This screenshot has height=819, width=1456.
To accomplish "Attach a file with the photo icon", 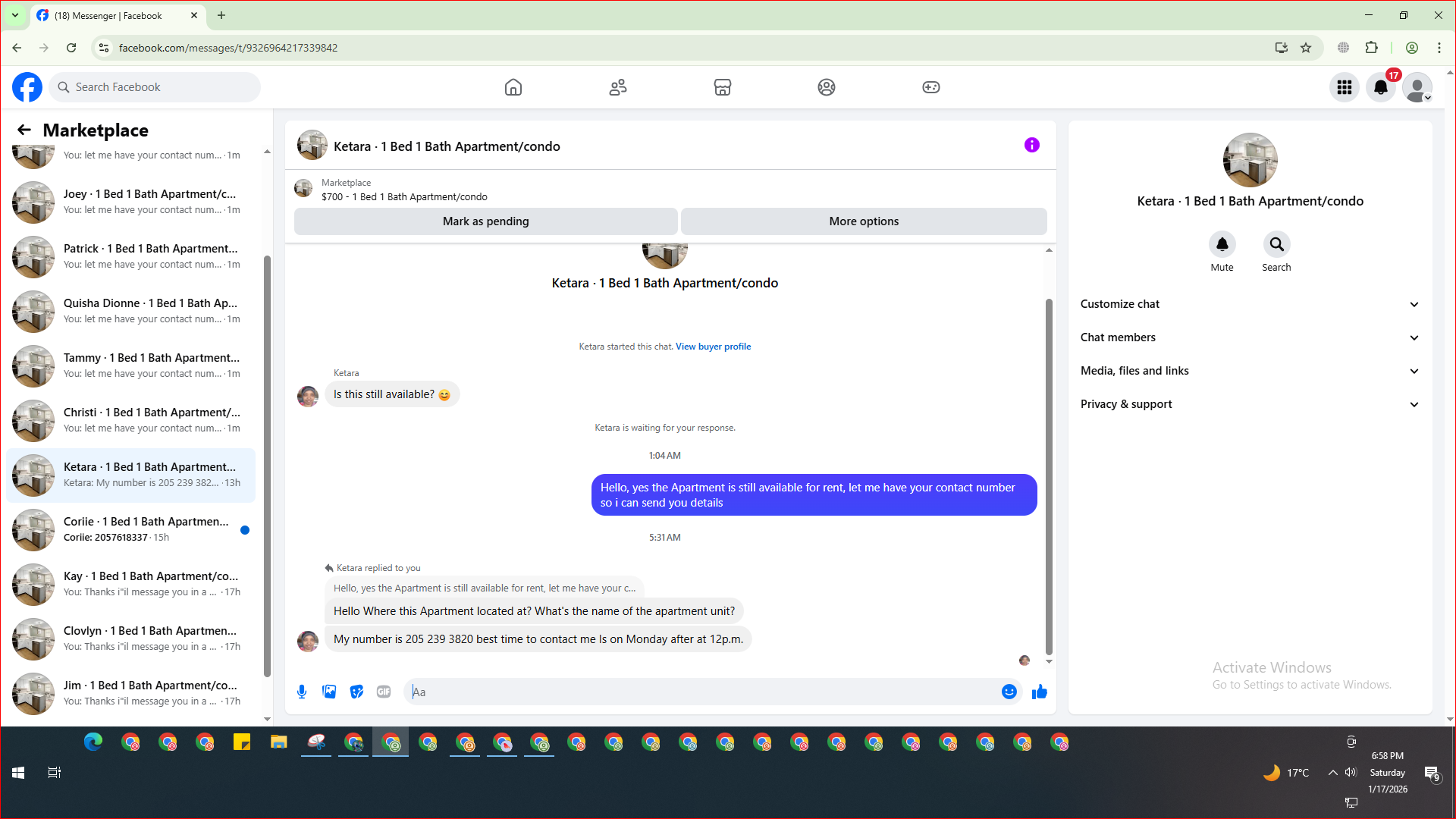I will click(x=329, y=692).
